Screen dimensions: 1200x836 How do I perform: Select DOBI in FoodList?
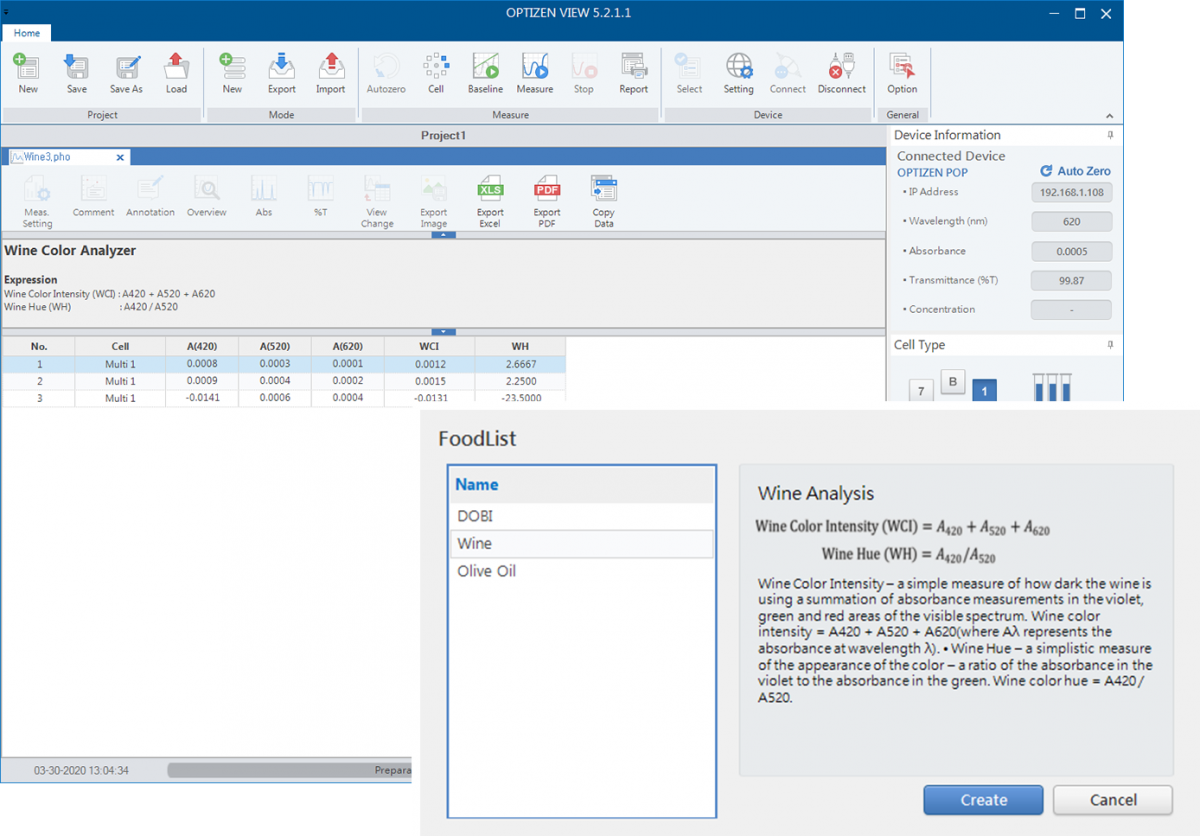click(x=582, y=516)
